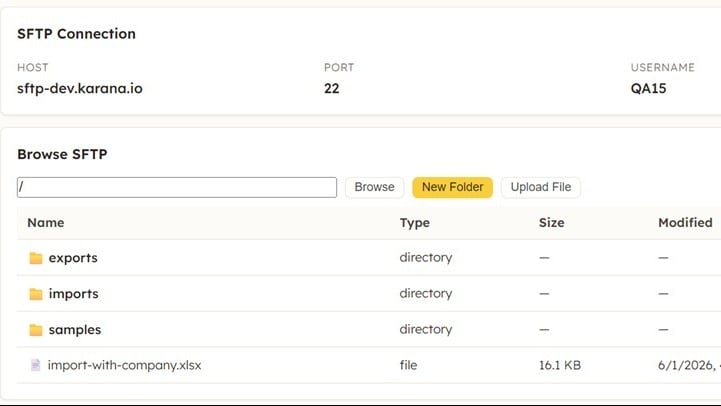Click the 'file' type cell

408,365
